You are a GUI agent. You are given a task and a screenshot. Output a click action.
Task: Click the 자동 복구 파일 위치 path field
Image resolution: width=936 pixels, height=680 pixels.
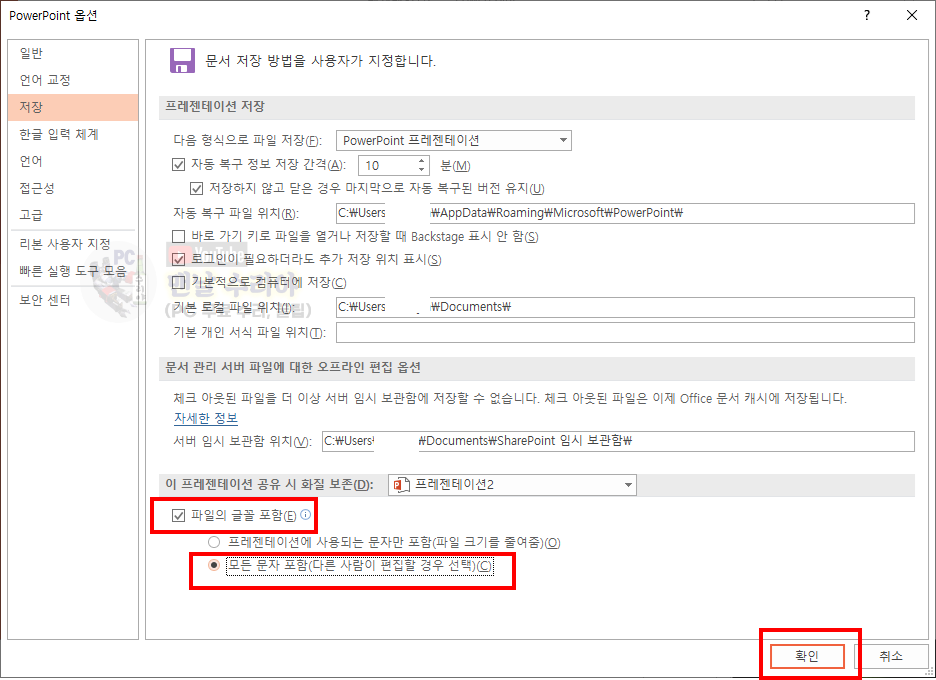pyautogui.click(x=625, y=213)
